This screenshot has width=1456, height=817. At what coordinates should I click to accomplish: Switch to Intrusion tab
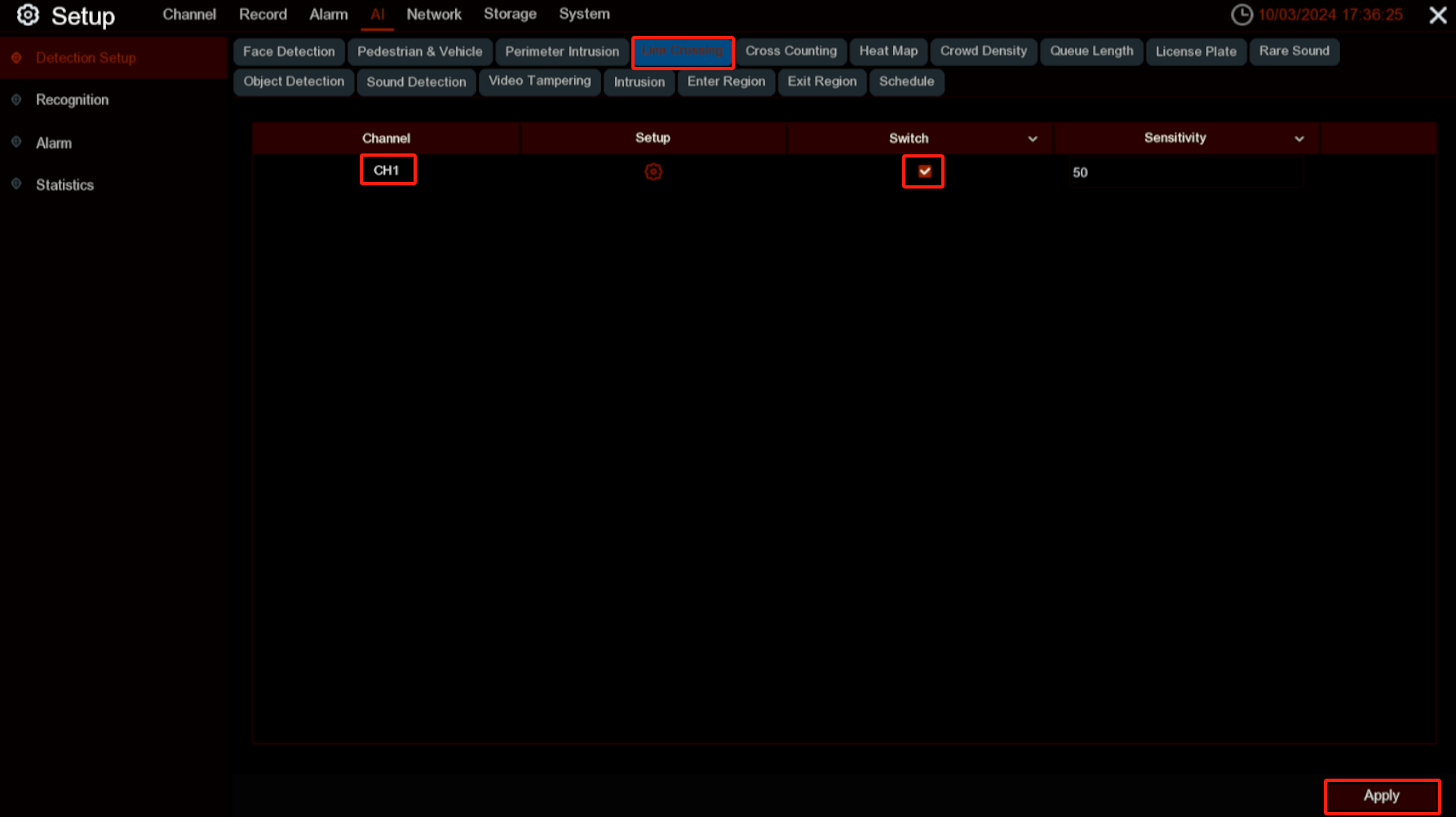point(639,82)
